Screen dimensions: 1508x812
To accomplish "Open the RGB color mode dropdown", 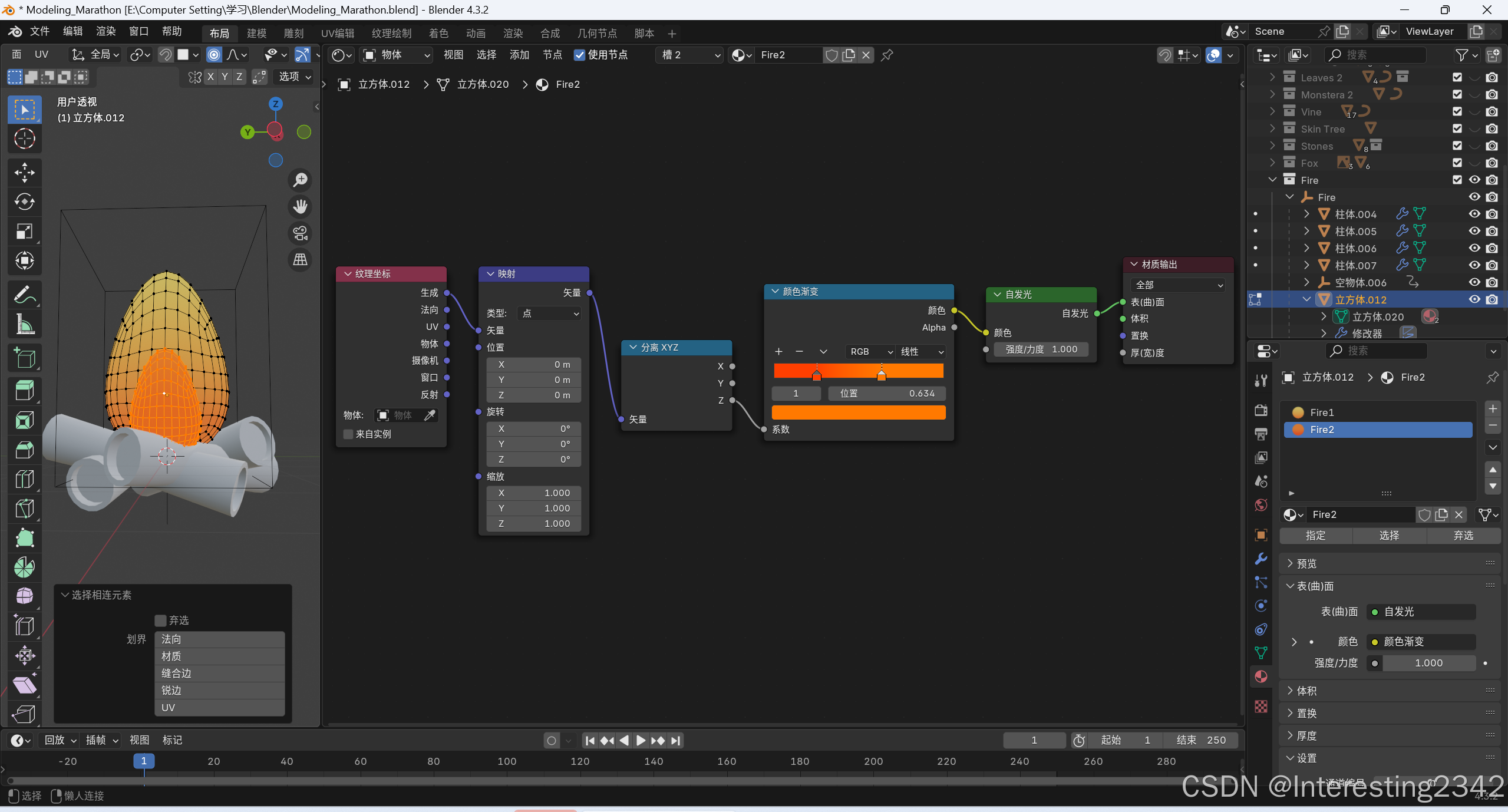I will click(870, 352).
